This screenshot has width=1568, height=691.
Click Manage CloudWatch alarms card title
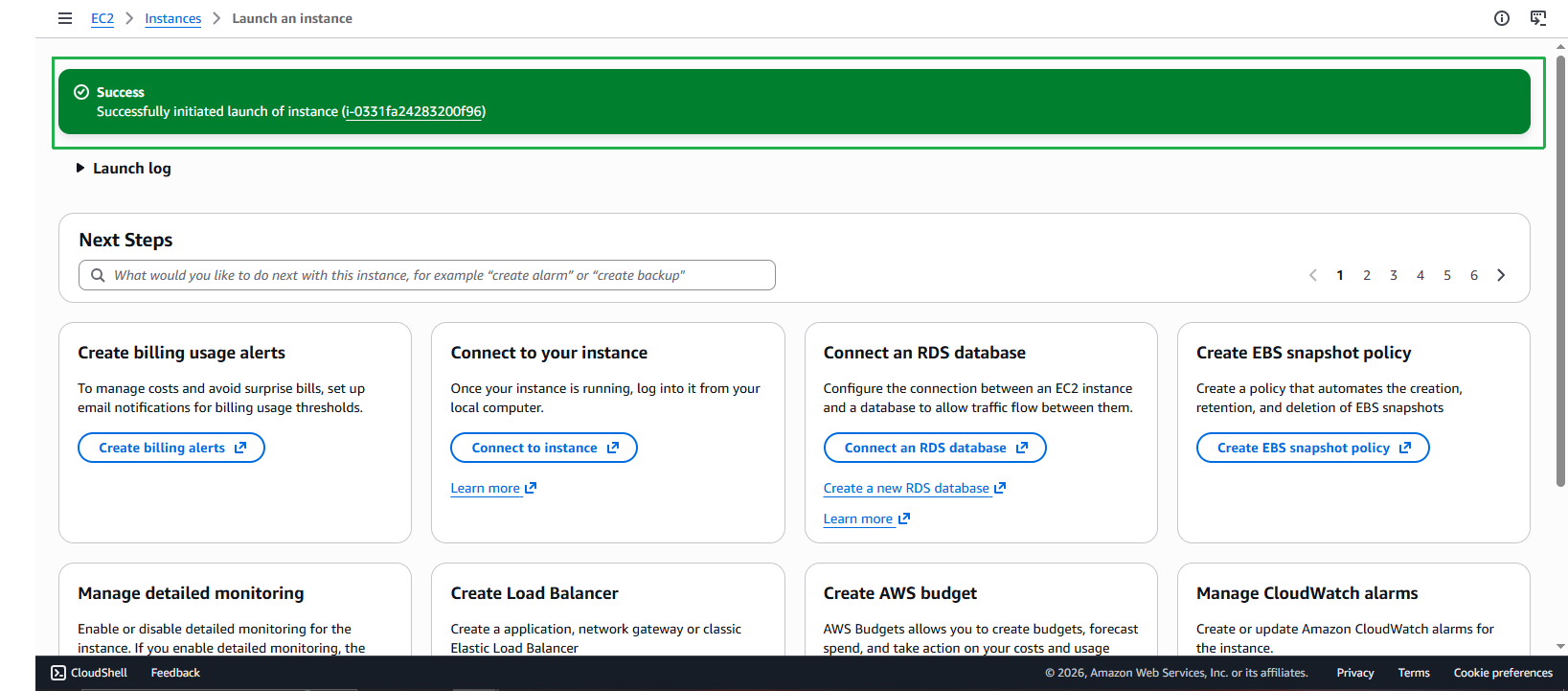(x=1307, y=593)
